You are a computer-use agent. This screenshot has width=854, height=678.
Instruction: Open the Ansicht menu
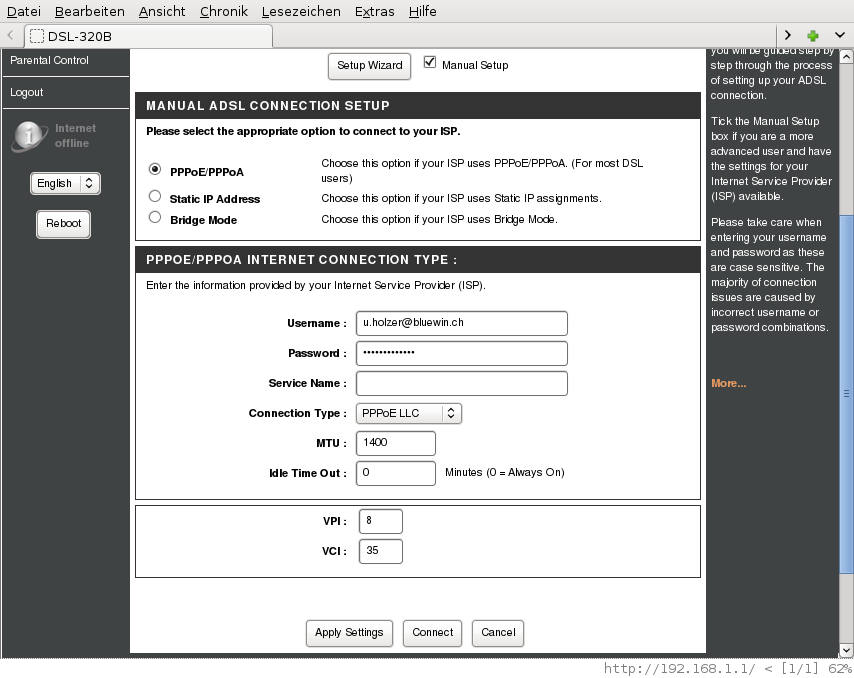pyautogui.click(x=162, y=11)
